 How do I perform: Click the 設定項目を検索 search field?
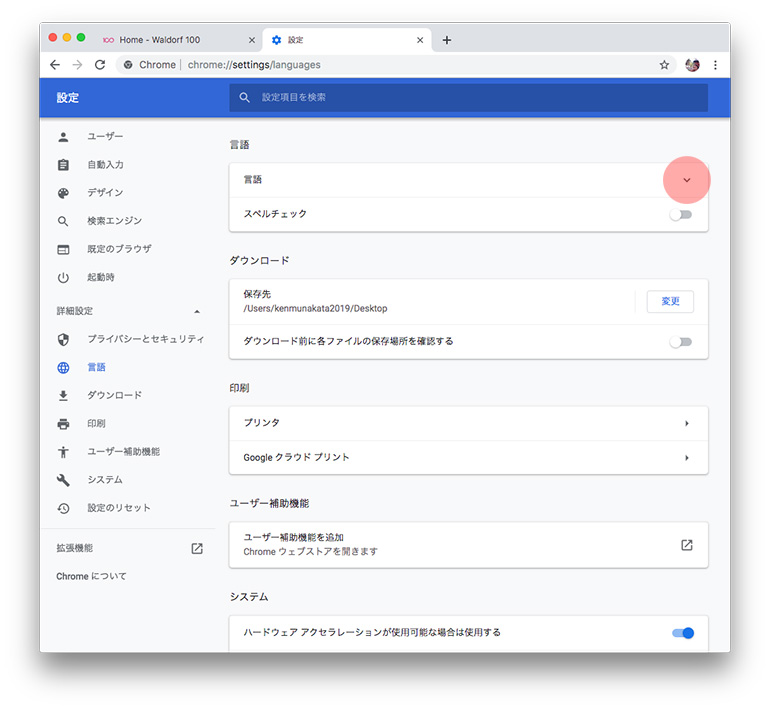click(x=470, y=97)
